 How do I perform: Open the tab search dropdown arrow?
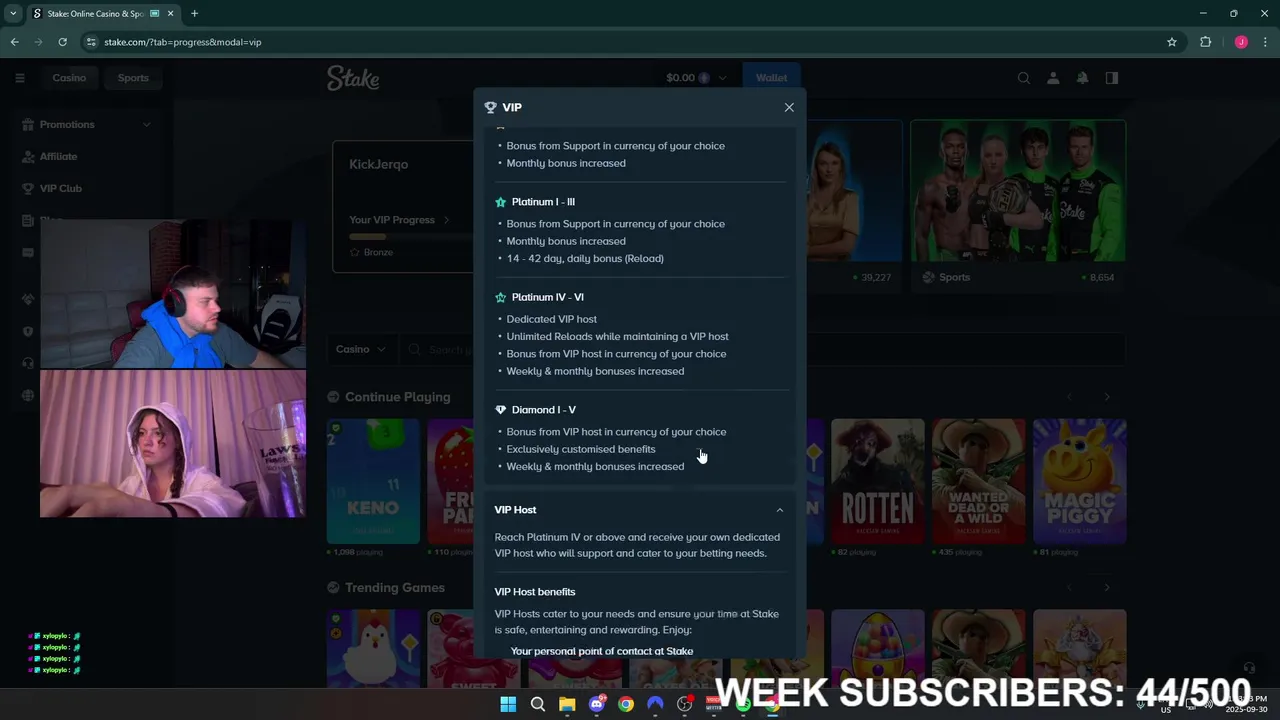[13, 14]
